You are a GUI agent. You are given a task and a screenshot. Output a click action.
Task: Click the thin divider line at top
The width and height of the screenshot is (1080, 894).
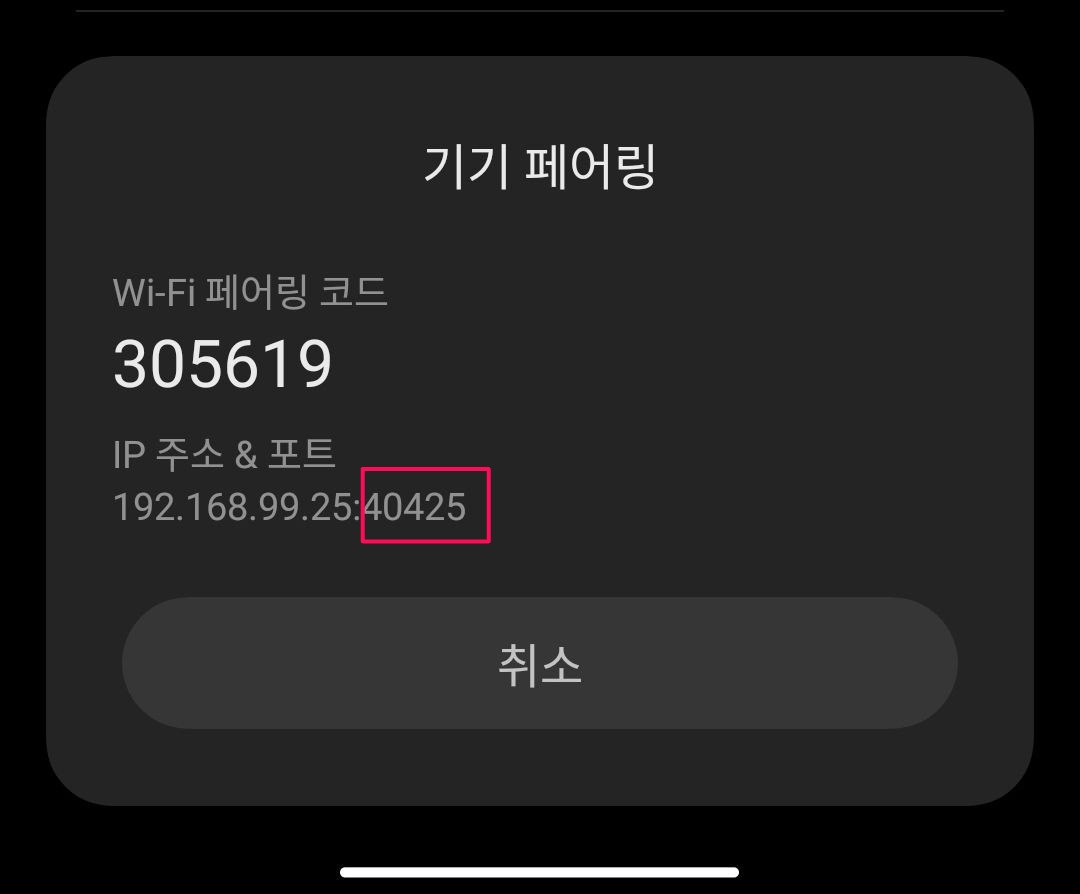pyautogui.click(x=539, y=10)
